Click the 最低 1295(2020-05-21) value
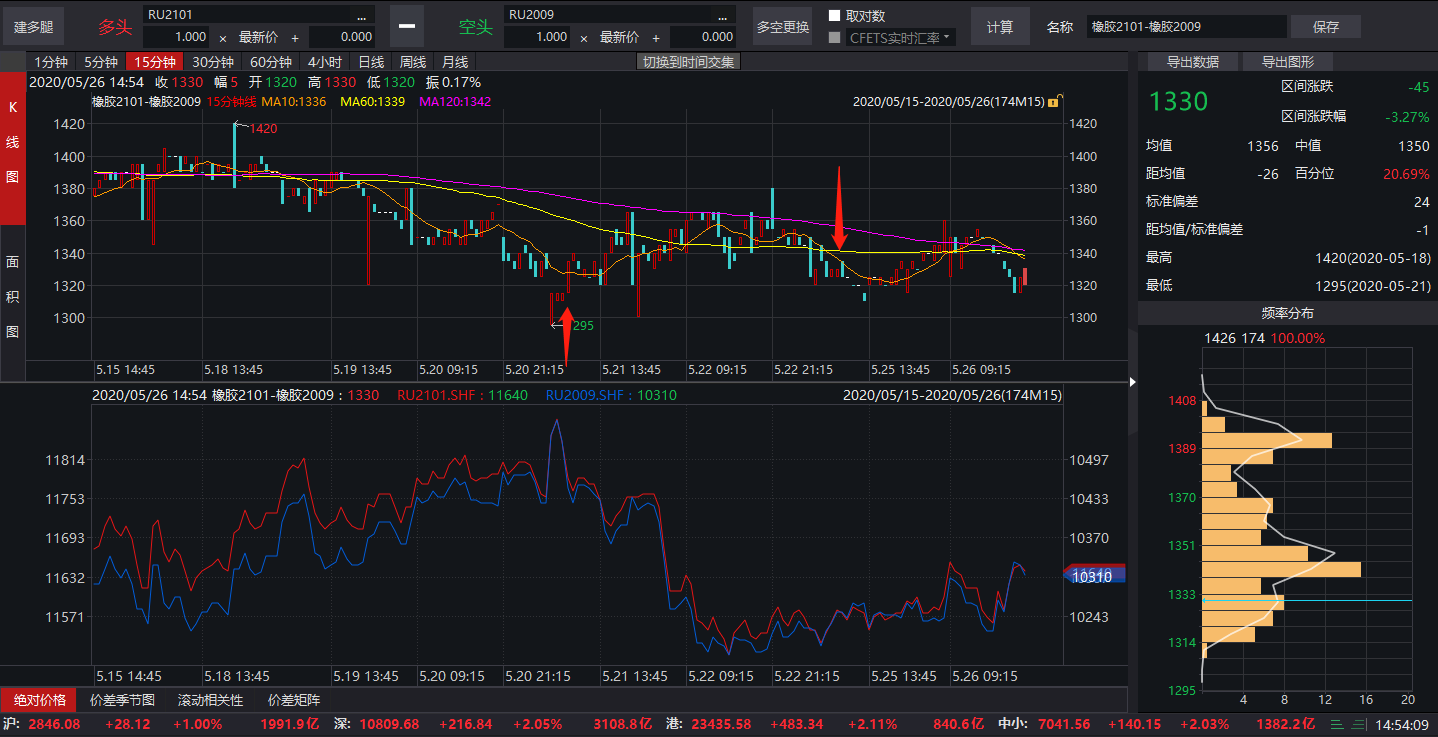Viewport: 1438px width, 737px height. 1372,286
